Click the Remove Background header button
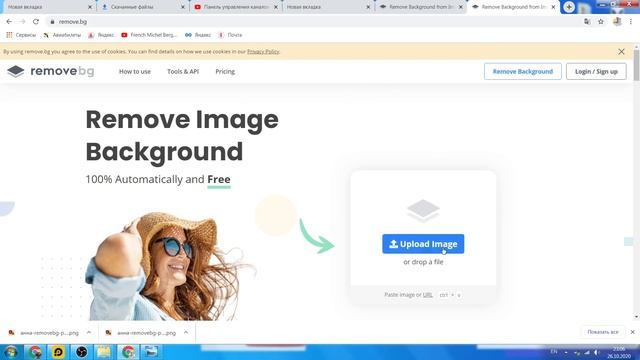 click(523, 71)
